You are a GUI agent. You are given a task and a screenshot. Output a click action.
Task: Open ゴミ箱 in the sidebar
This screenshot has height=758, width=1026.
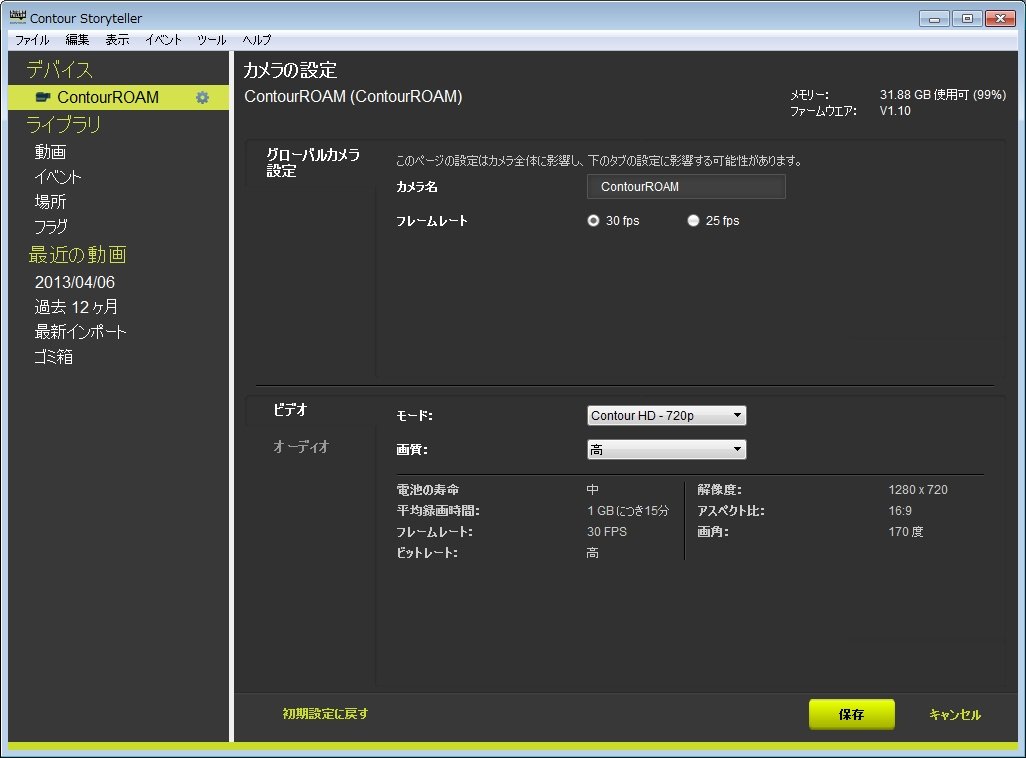[54, 357]
